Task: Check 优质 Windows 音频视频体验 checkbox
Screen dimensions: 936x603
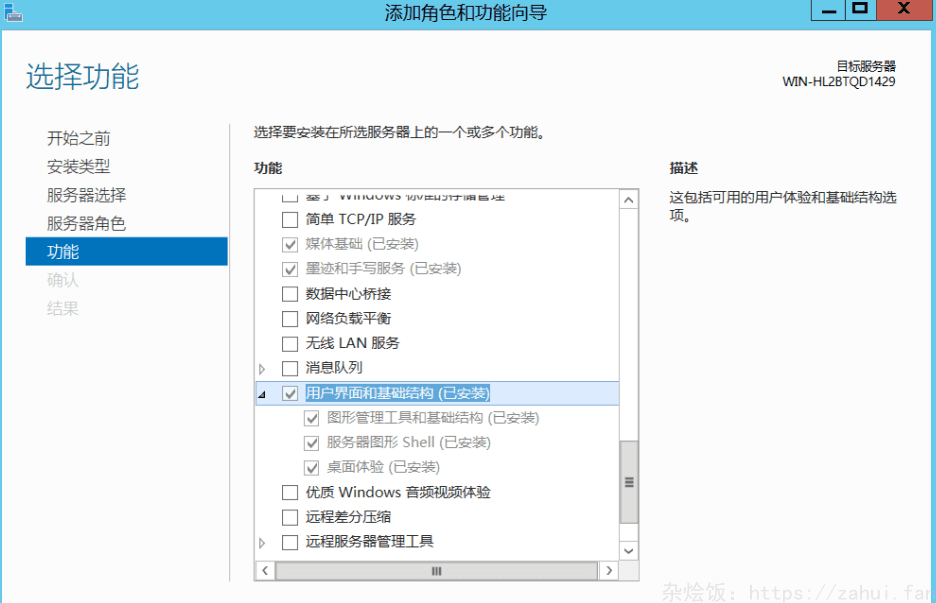Action: tap(290, 493)
